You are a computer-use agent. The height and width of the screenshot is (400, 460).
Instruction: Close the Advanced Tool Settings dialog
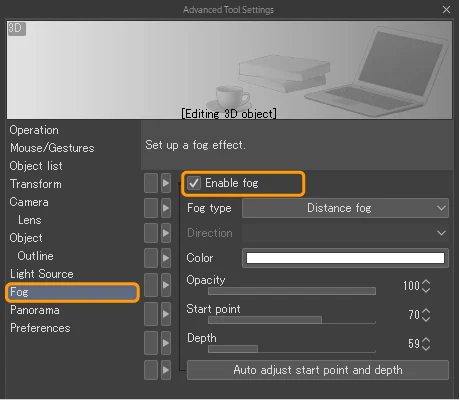[x=446, y=10]
